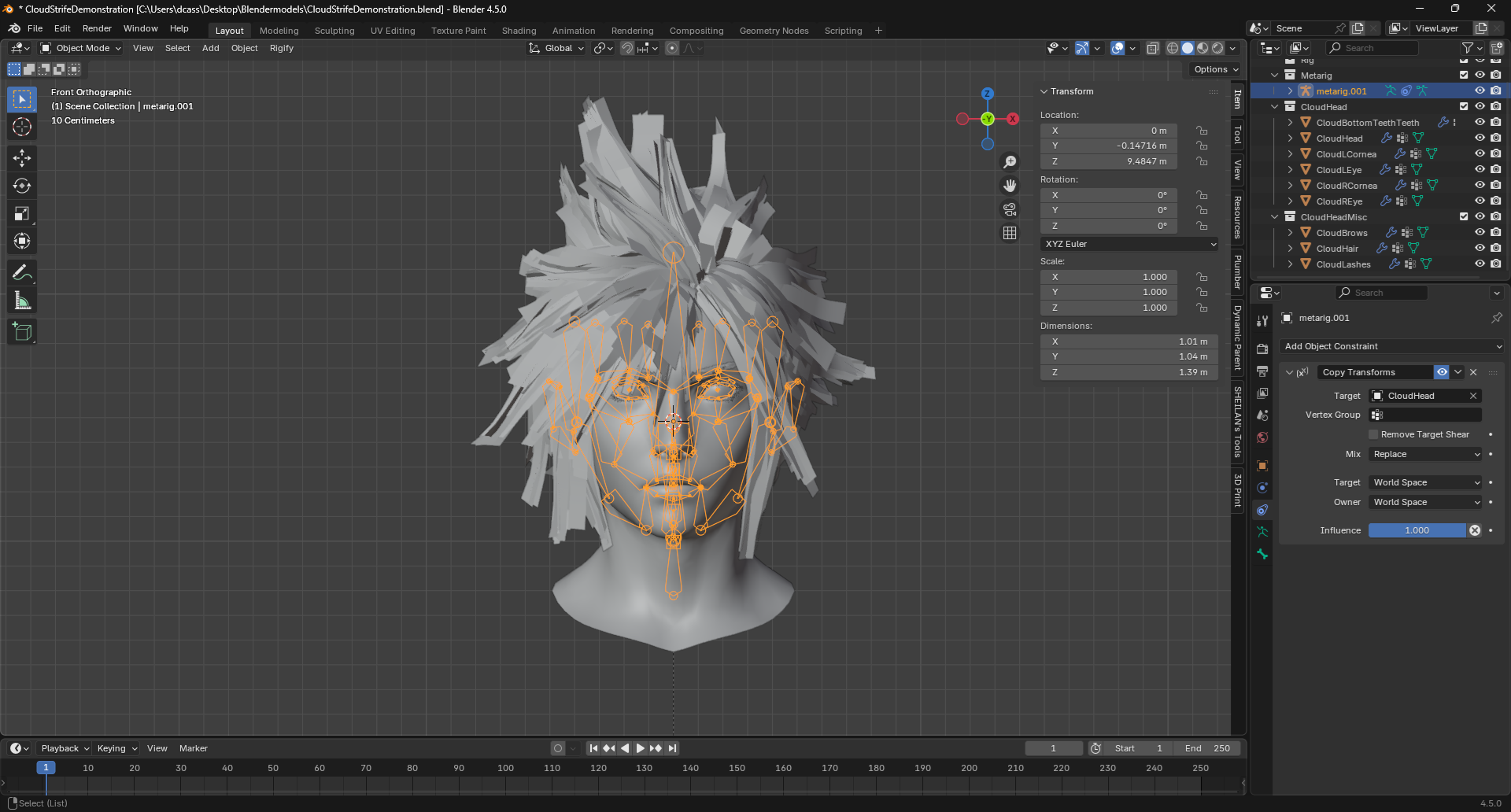The width and height of the screenshot is (1511, 812).
Task: Toggle Copy Transforms constraint visibility eye
Action: (x=1442, y=372)
